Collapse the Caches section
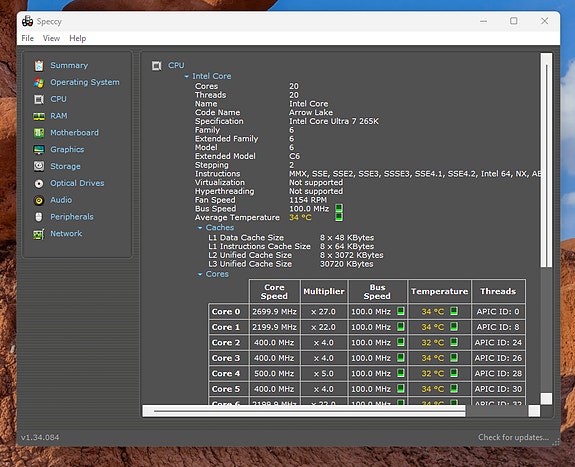 click(x=200, y=228)
